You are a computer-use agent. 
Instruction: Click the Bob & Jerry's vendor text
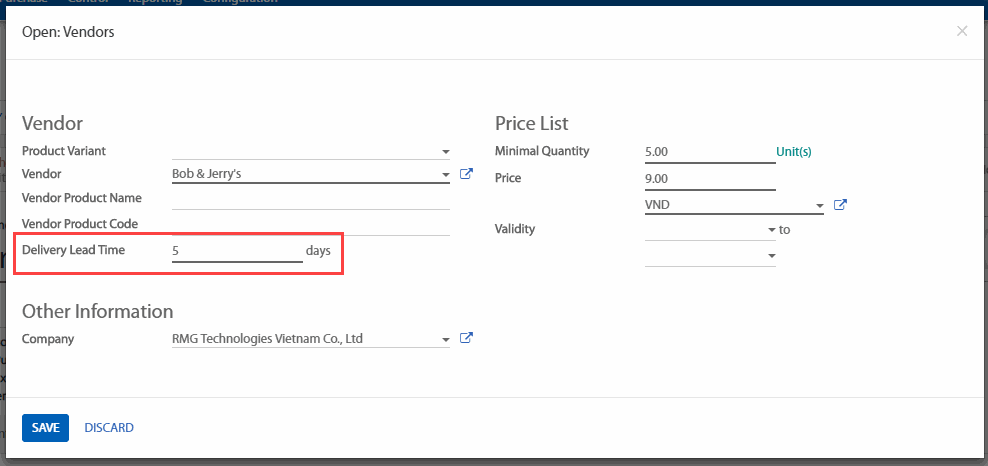point(207,174)
